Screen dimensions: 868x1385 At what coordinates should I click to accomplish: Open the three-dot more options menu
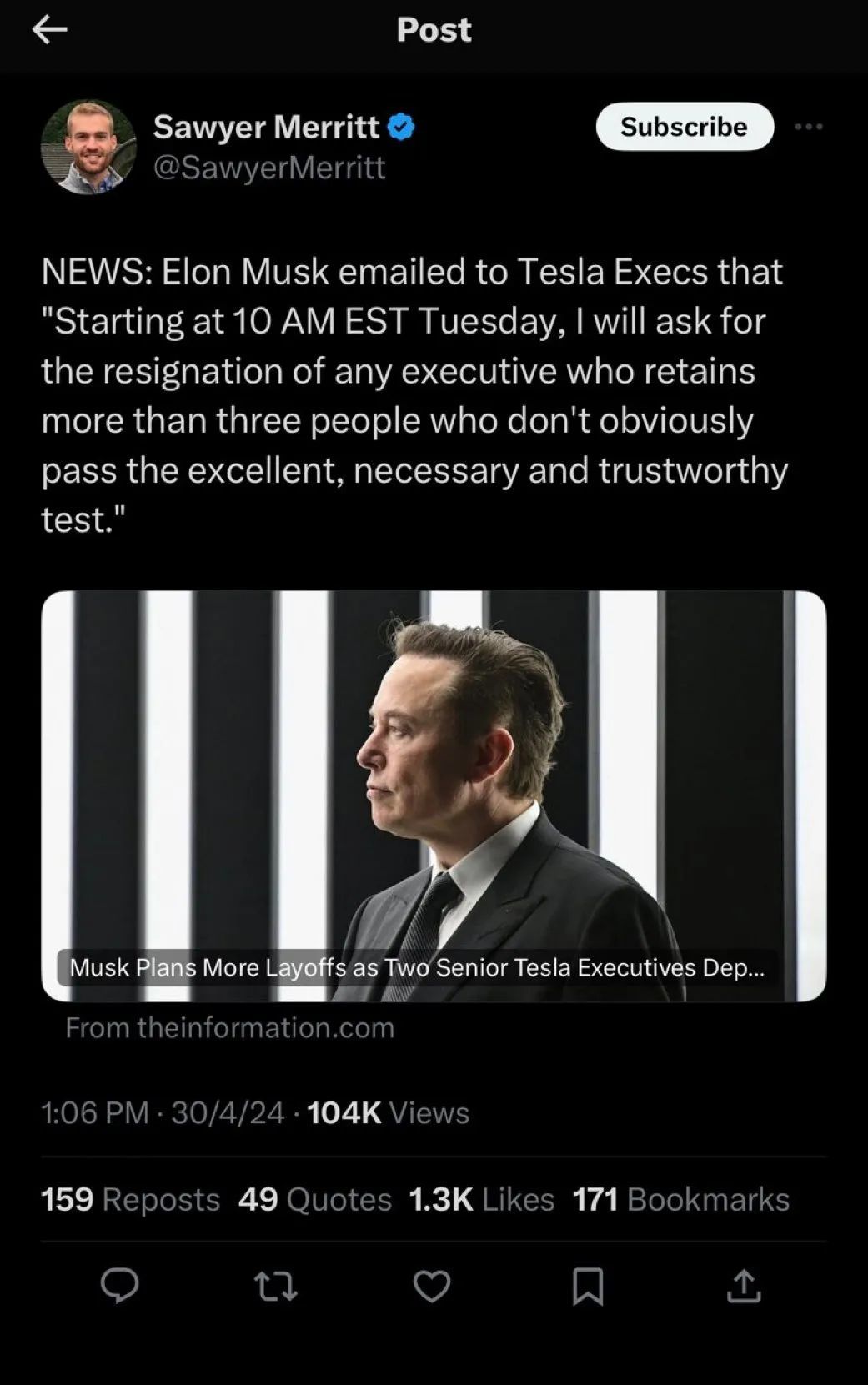[x=808, y=127]
